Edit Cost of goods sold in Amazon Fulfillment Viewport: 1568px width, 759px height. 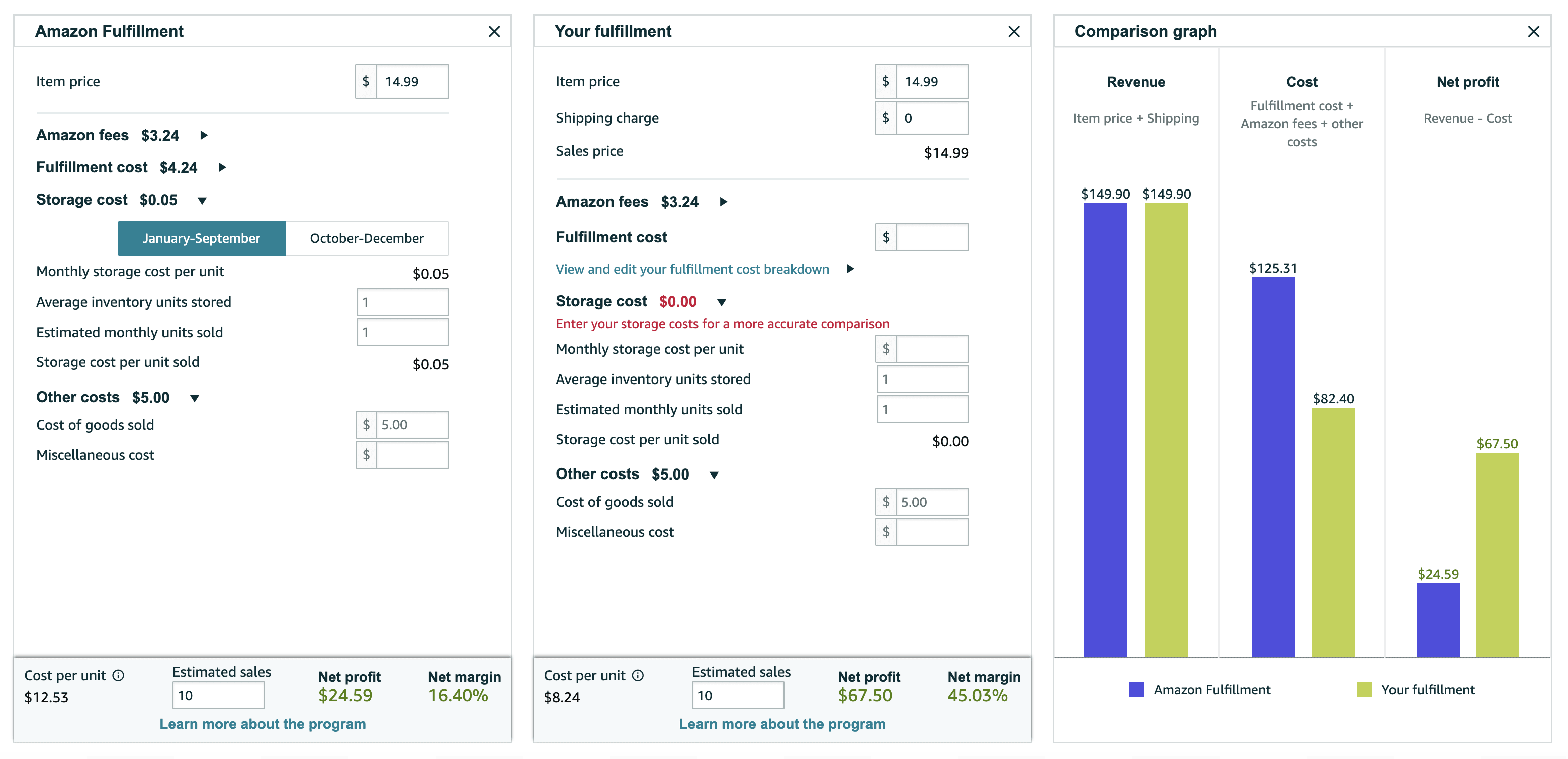point(412,425)
